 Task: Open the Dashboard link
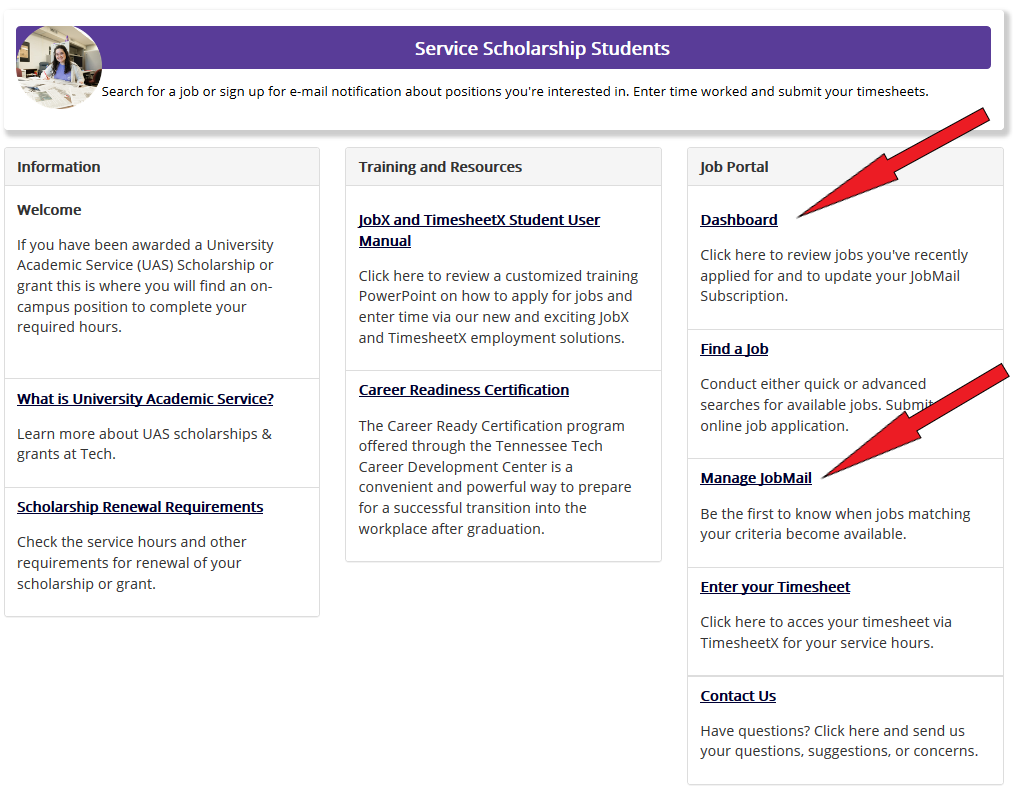coord(738,220)
